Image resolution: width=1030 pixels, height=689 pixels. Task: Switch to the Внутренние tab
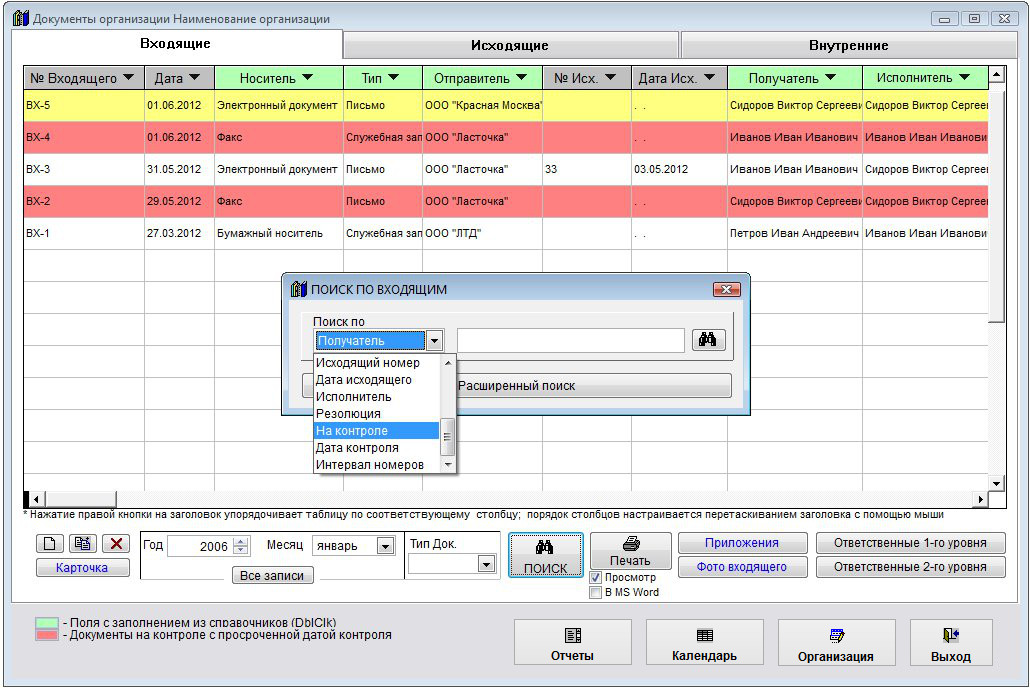[x=848, y=45]
